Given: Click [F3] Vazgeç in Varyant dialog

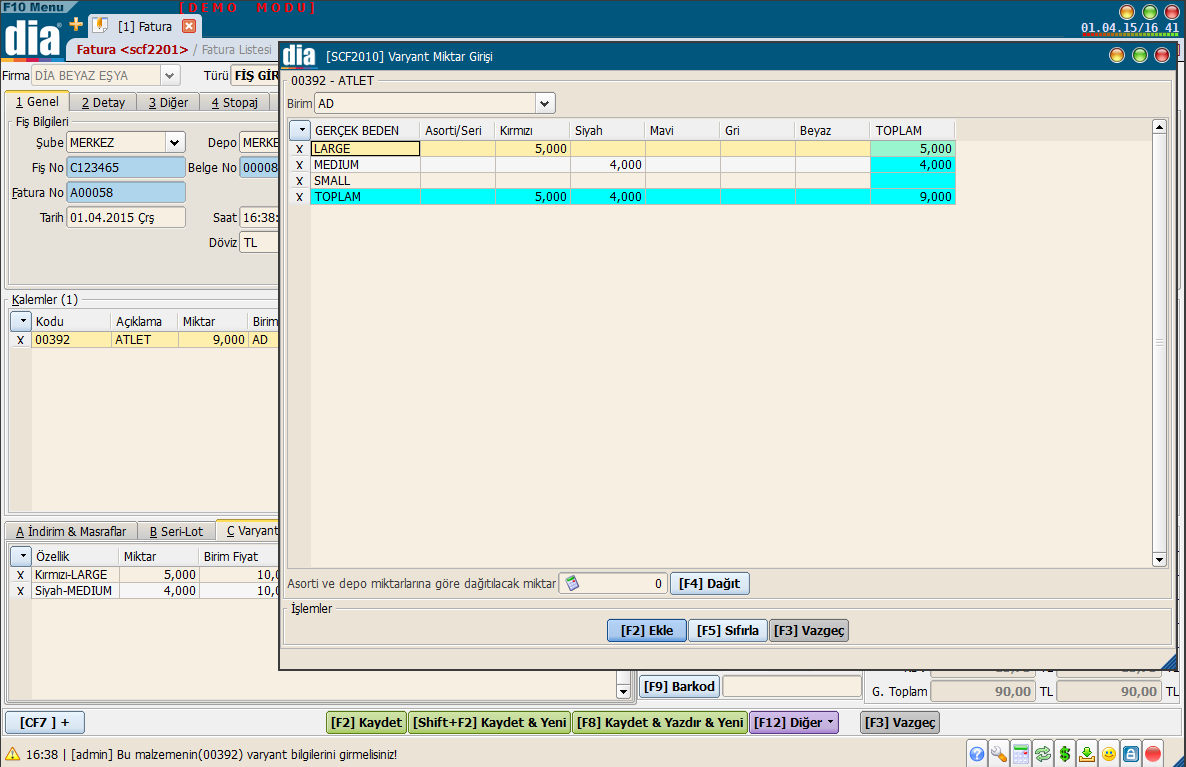Looking at the screenshot, I should (809, 630).
